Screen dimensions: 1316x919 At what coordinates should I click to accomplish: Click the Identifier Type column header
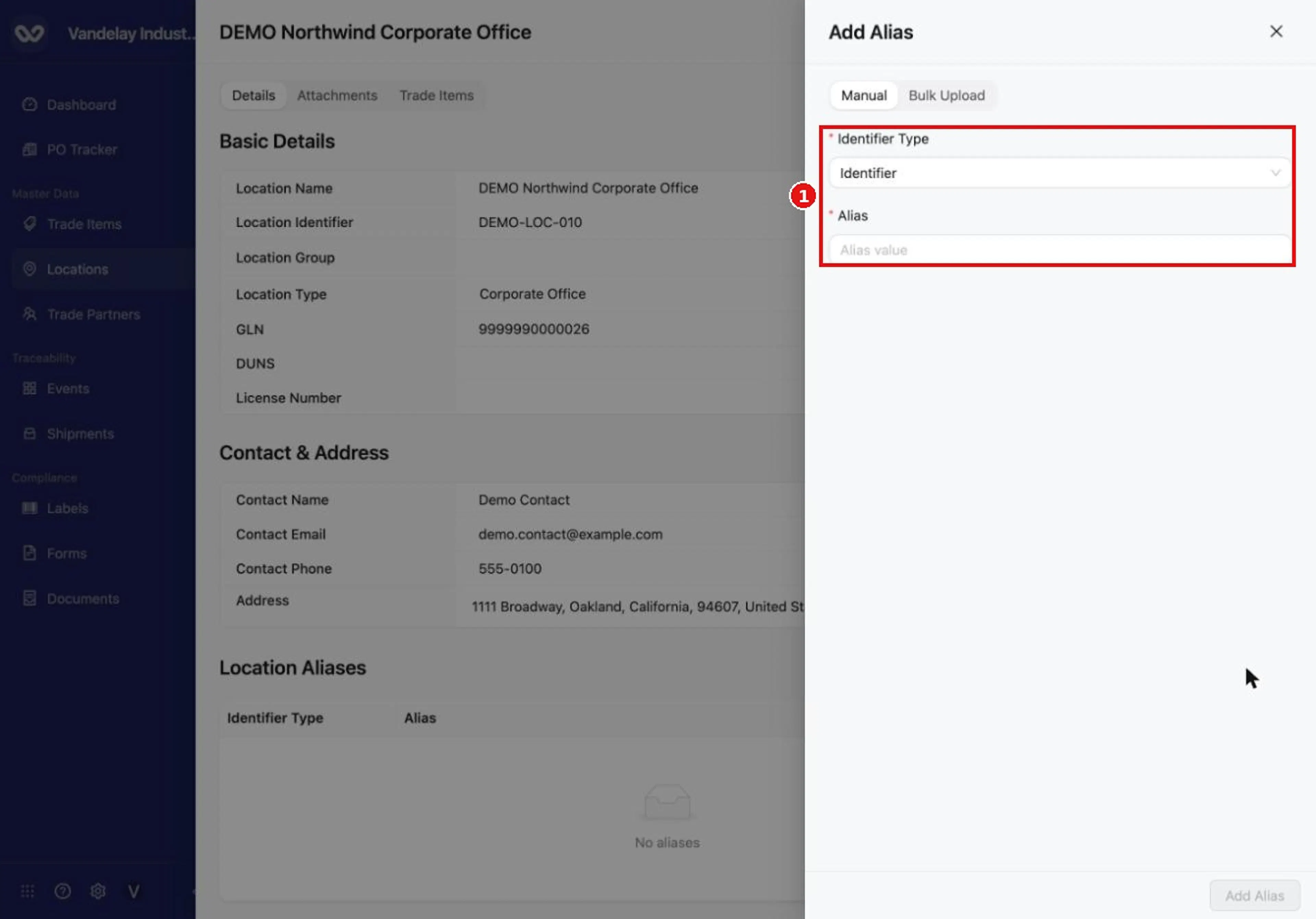click(x=275, y=718)
